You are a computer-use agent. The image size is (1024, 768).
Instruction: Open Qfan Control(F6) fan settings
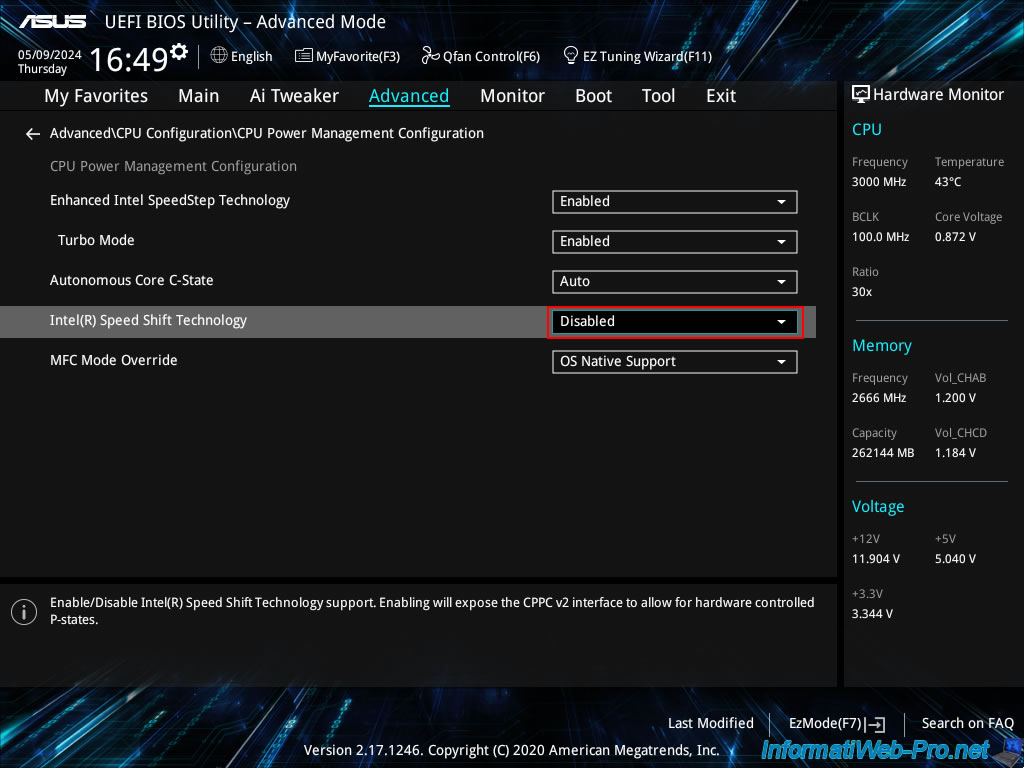coord(481,56)
